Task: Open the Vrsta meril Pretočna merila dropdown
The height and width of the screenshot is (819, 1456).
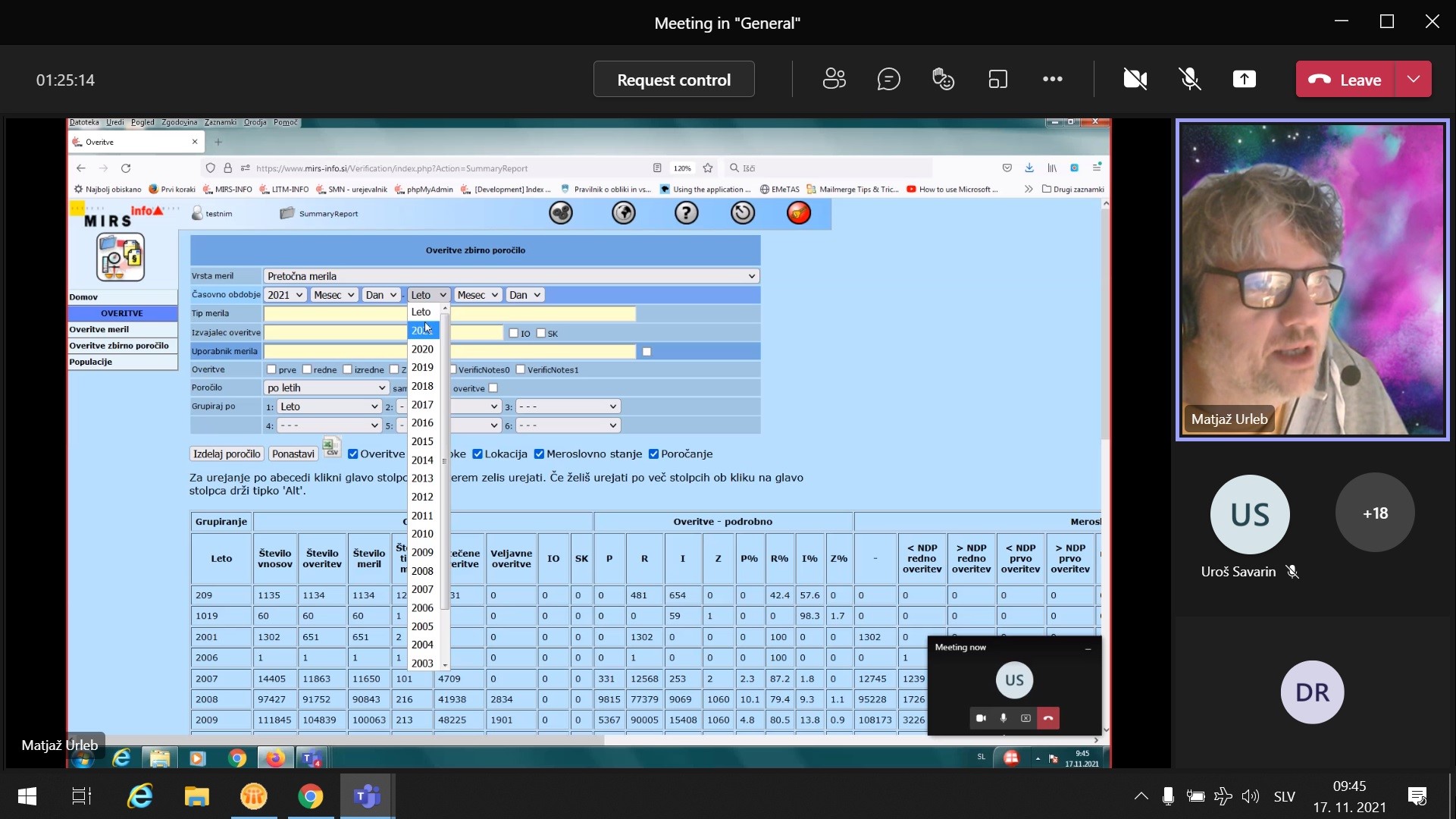Action: [x=511, y=276]
